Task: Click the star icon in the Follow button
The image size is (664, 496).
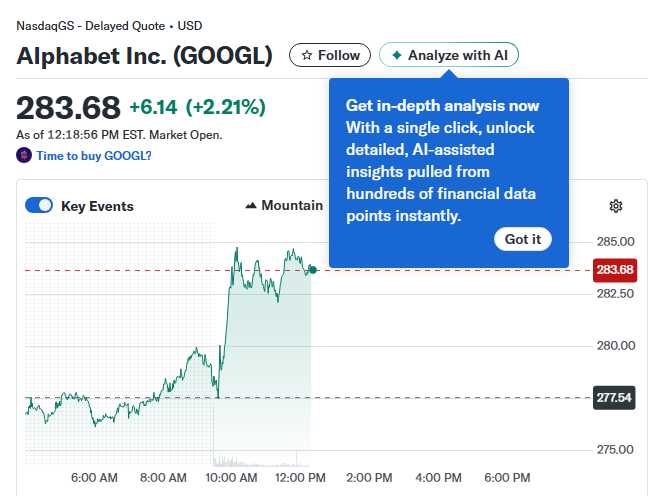Action: pyautogui.click(x=307, y=56)
